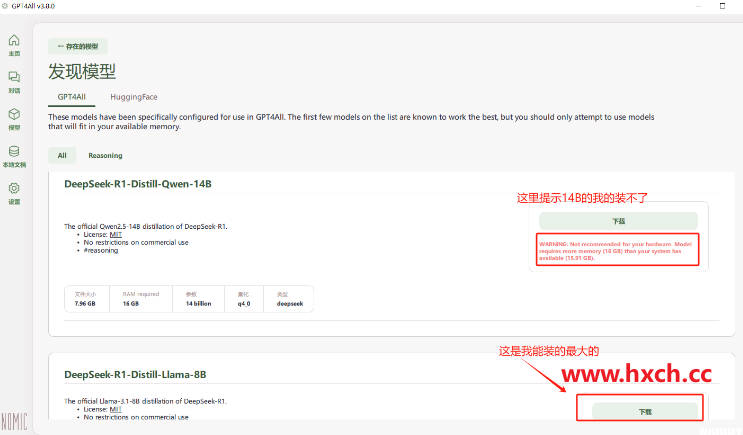743x435 pixels.
Task: Open the Settings gear icon
Action: (x=14, y=188)
